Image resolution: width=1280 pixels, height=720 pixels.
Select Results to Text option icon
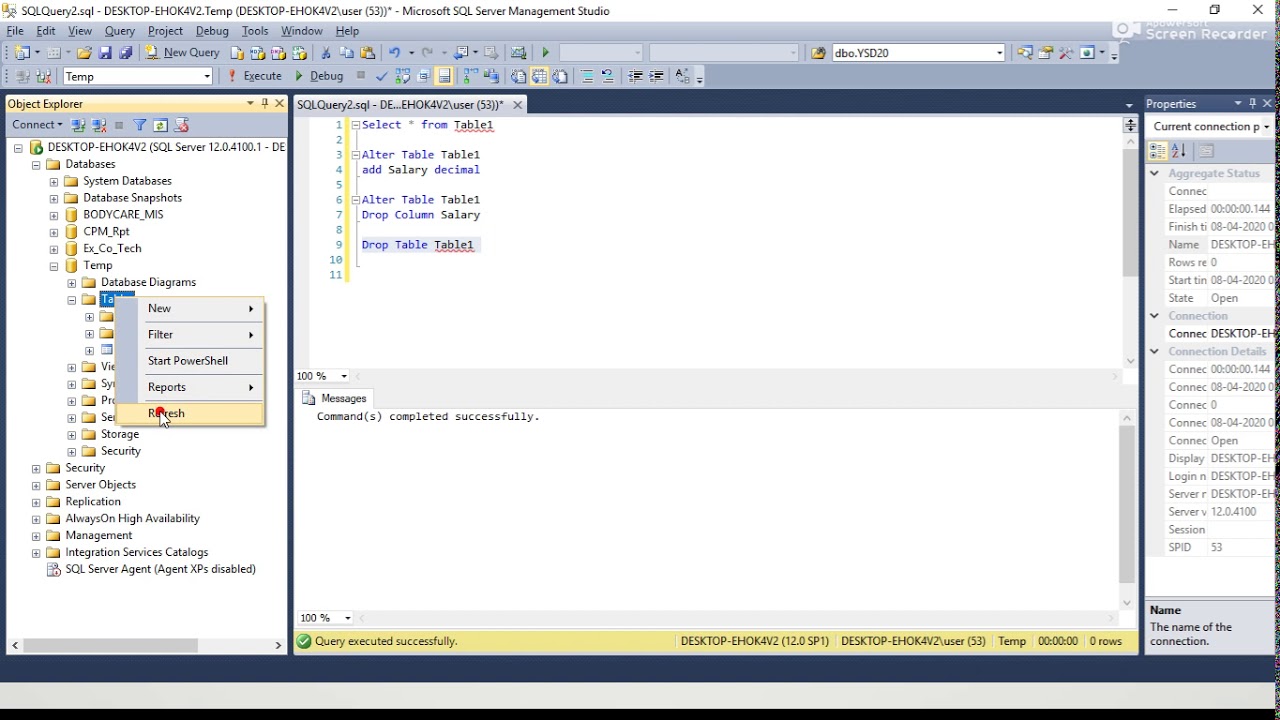point(518,76)
